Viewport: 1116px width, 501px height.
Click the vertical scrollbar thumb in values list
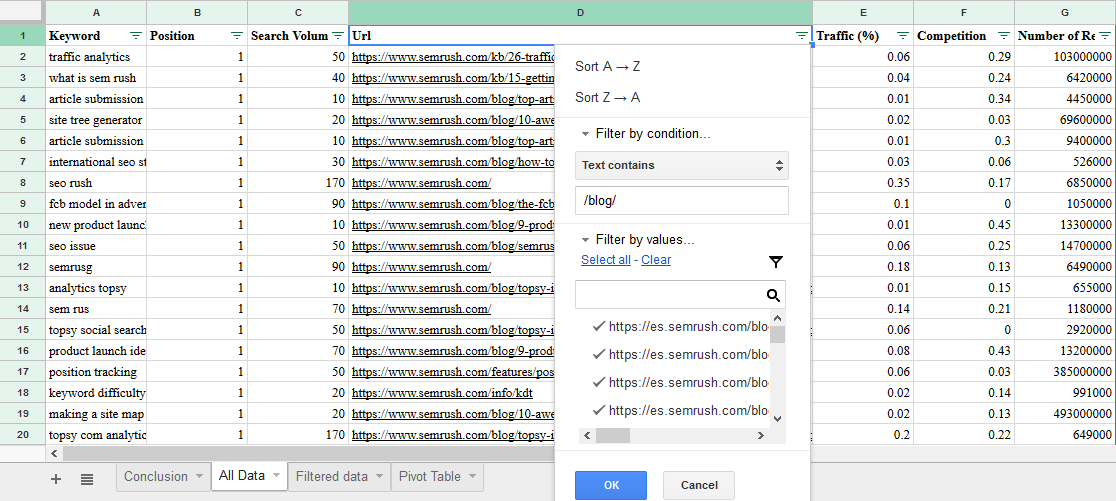click(x=778, y=334)
